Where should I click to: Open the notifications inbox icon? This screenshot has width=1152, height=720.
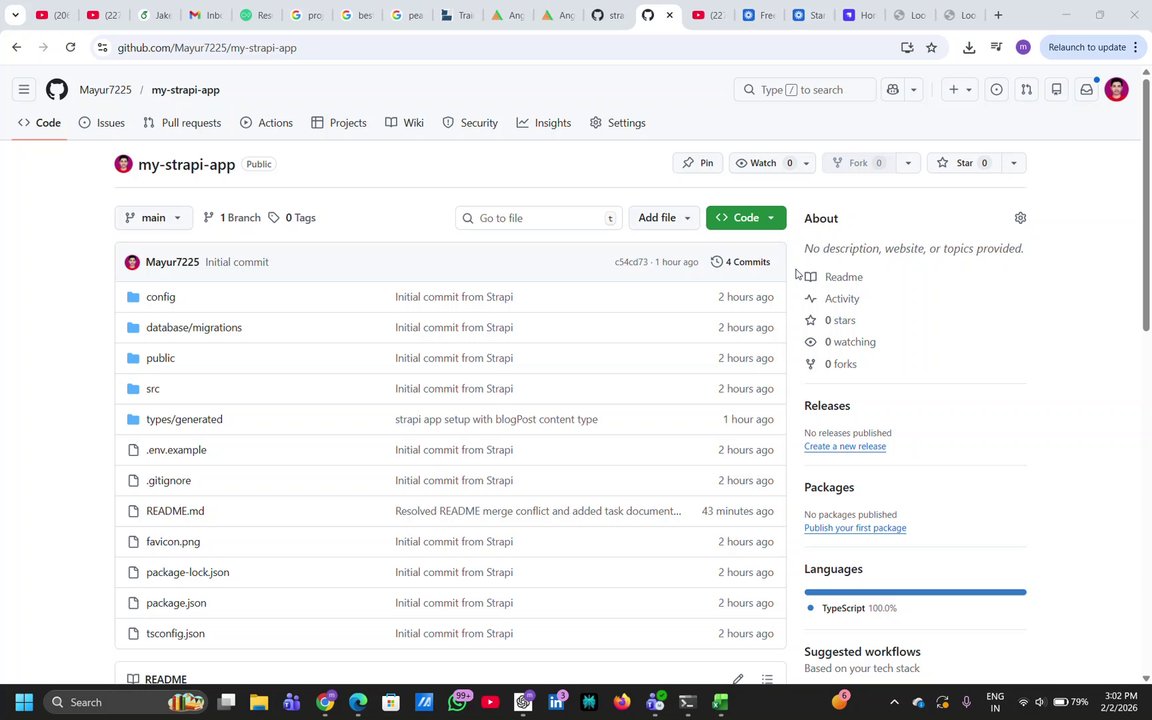pyautogui.click(x=1086, y=90)
